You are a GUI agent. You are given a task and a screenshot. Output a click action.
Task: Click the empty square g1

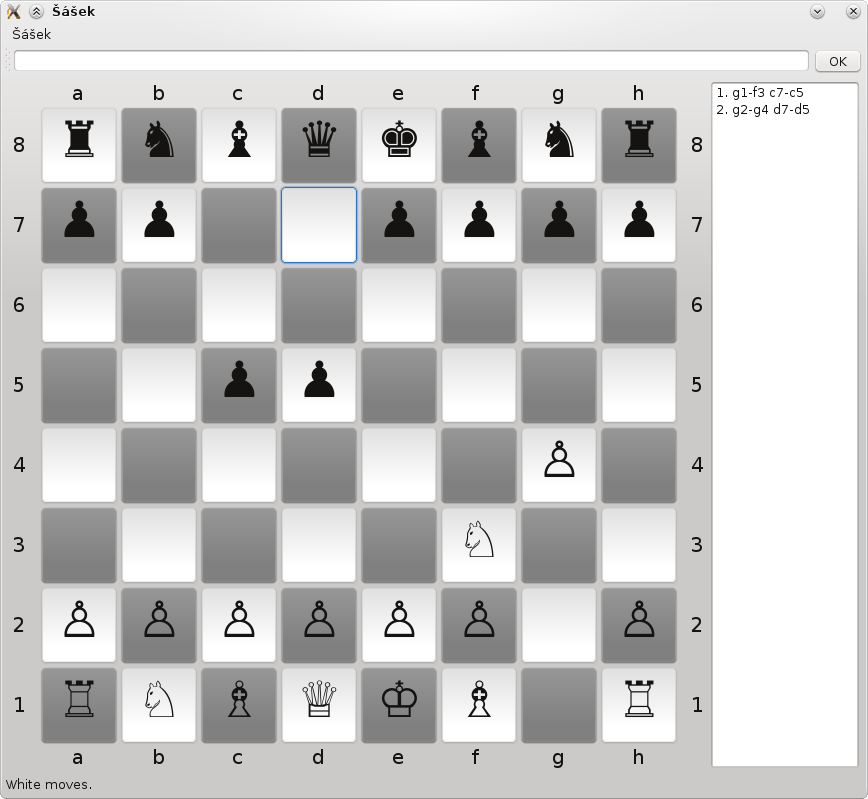[559, 705]
